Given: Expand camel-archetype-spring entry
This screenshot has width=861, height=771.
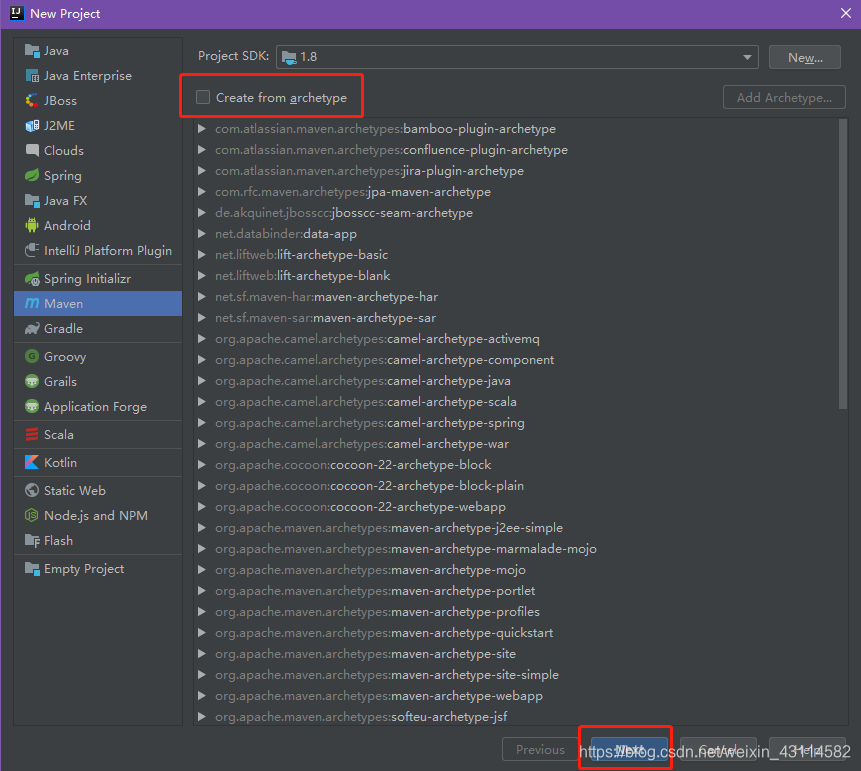Looking at the screenshot, I should tap(202, 423).
